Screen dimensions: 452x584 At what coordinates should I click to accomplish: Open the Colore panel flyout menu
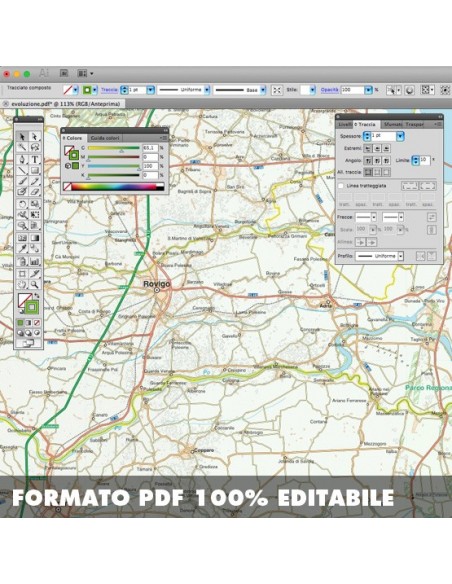163,138
